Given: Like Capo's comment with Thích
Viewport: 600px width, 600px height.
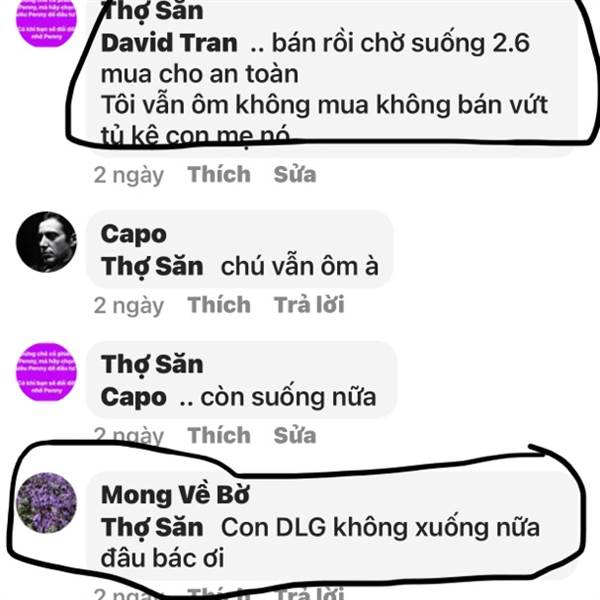Looking at the screenshot, I should tap(219, 305).
